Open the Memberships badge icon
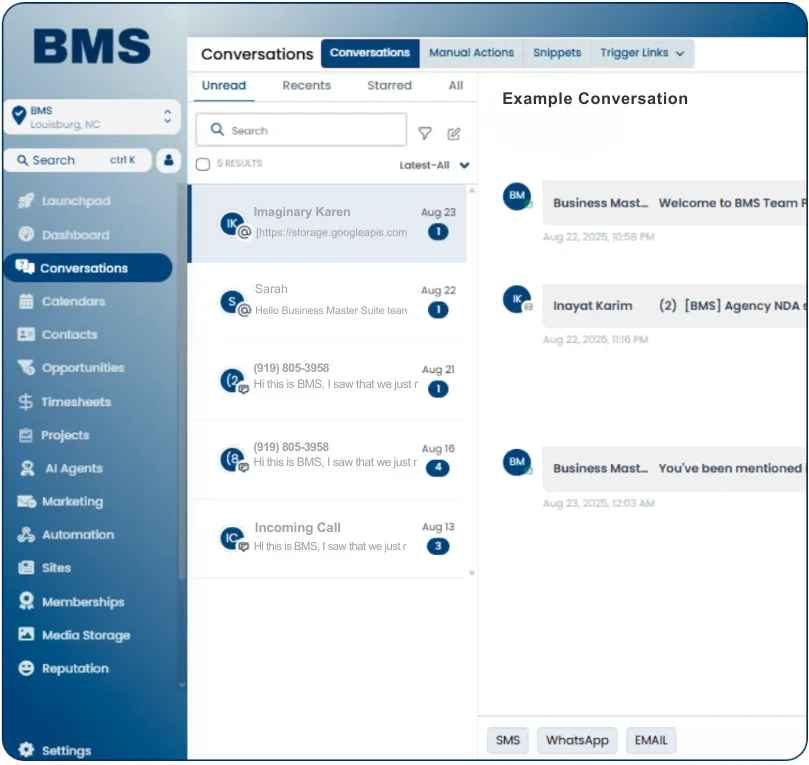Image resolution: width=809 pixels, height=765 pixels. click(x=26, y=601)
